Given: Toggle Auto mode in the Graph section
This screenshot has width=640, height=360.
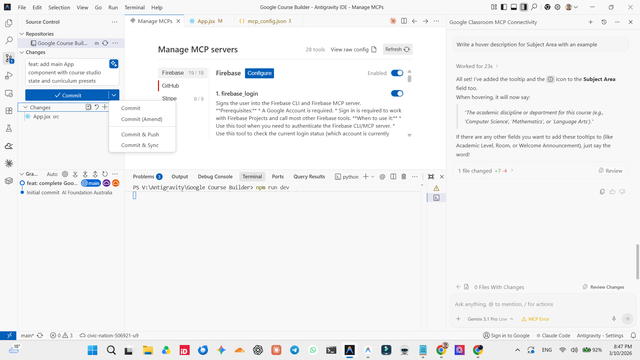Looking at the screenshot, I should (x=52, y=174).
